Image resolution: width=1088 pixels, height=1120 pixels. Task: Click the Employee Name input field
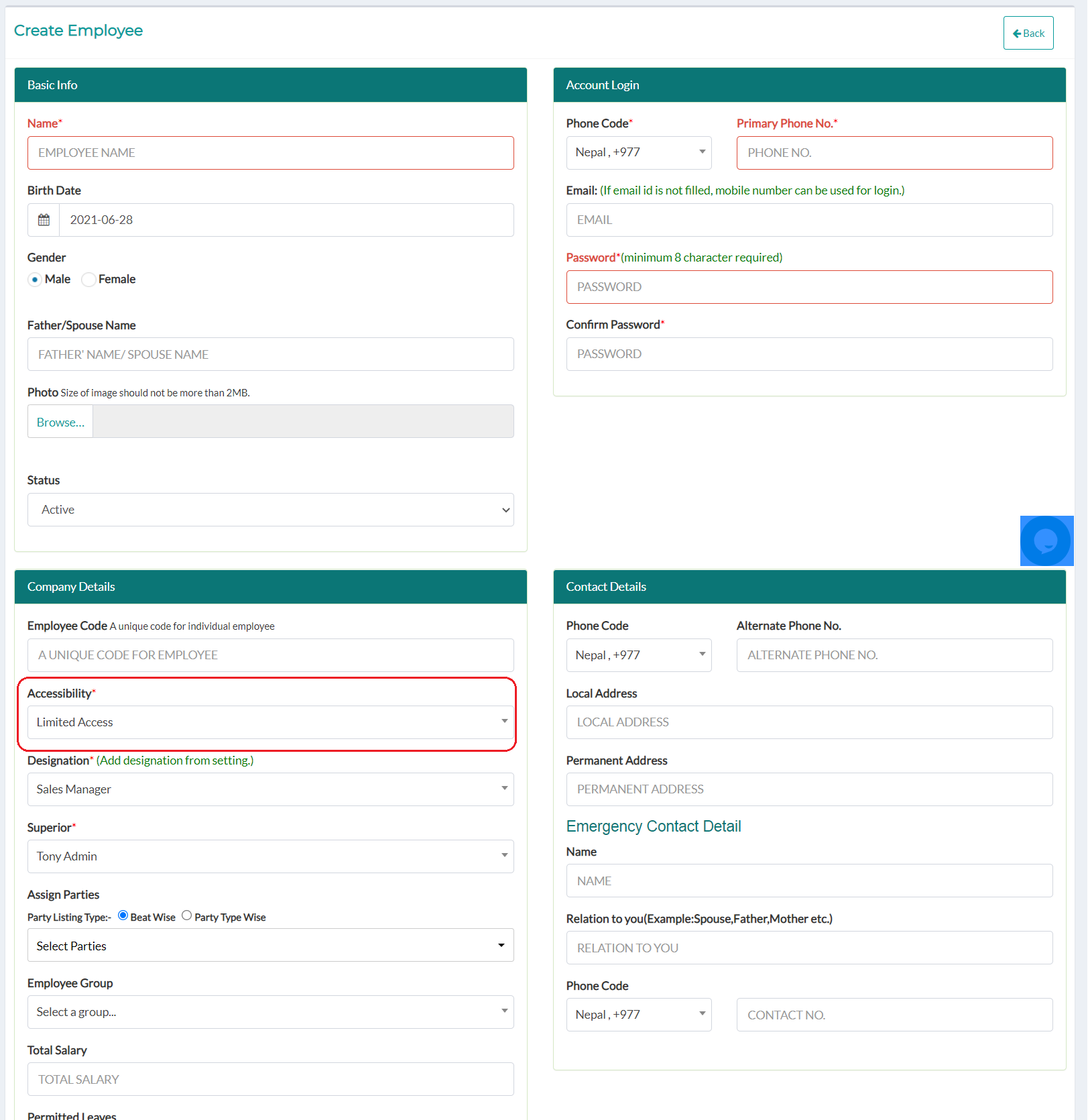coord(270,153)
